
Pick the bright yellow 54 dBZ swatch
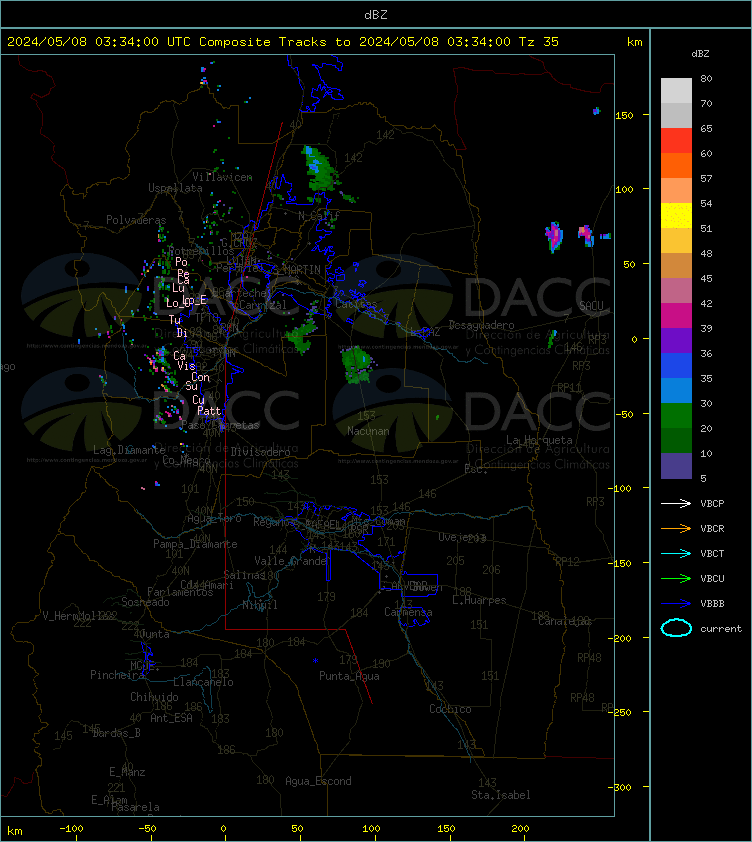(676, 216)
